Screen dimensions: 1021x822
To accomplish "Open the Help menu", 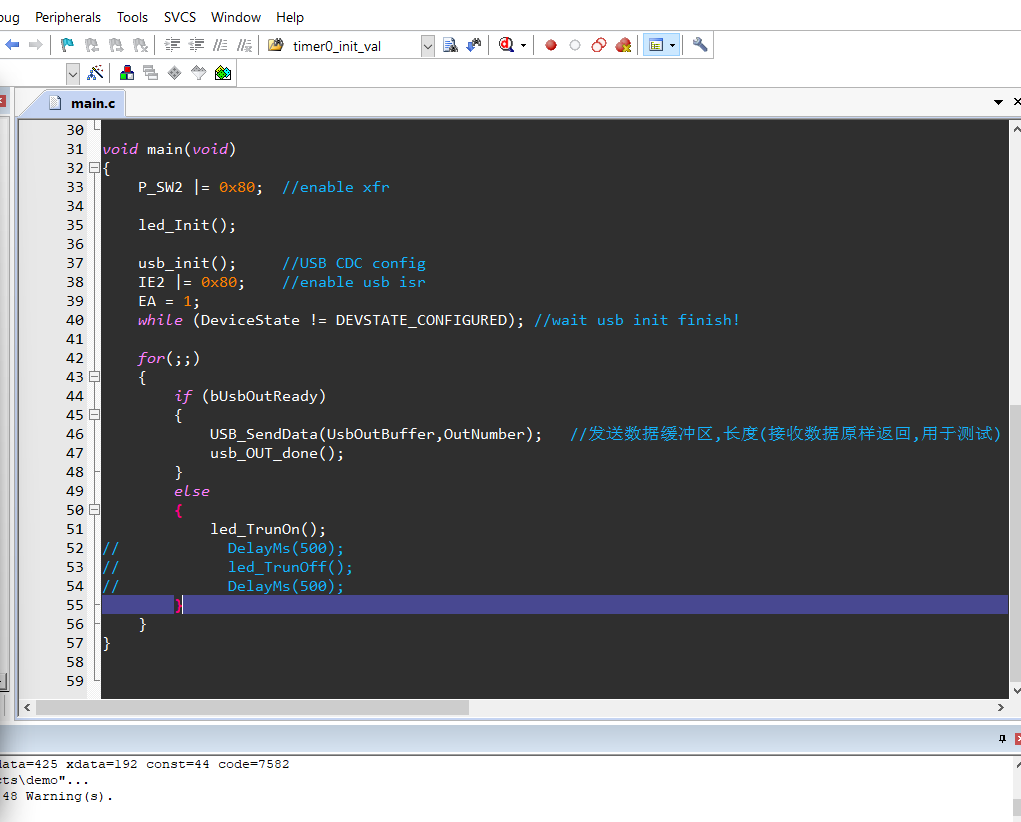I will (290, 17).
